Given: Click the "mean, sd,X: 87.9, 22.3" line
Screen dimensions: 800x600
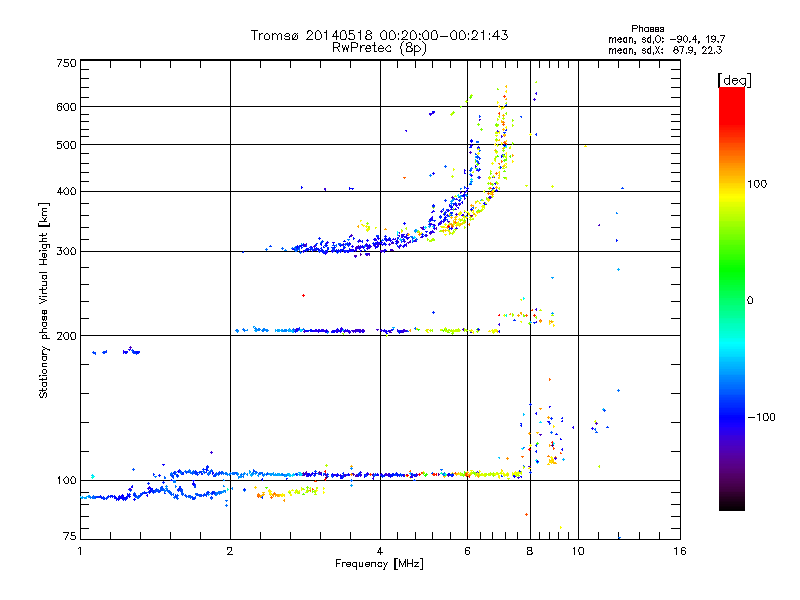Looking at the screenshot, I should [665, 50].
